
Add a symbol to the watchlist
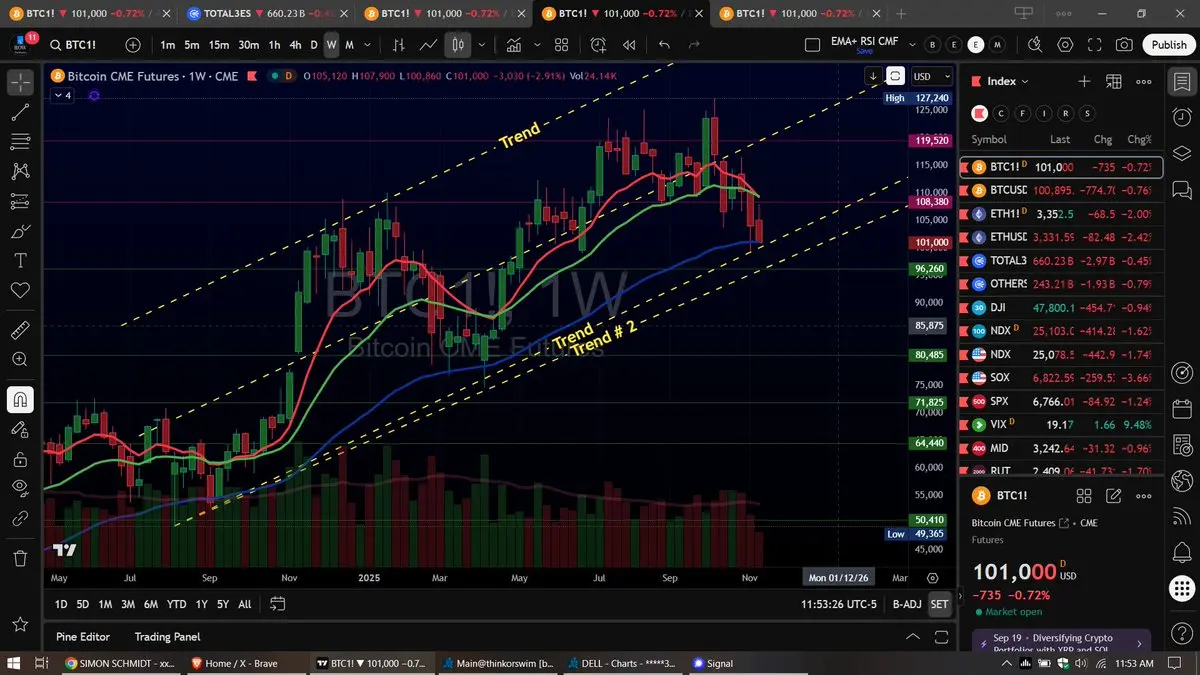point(1084,81)
